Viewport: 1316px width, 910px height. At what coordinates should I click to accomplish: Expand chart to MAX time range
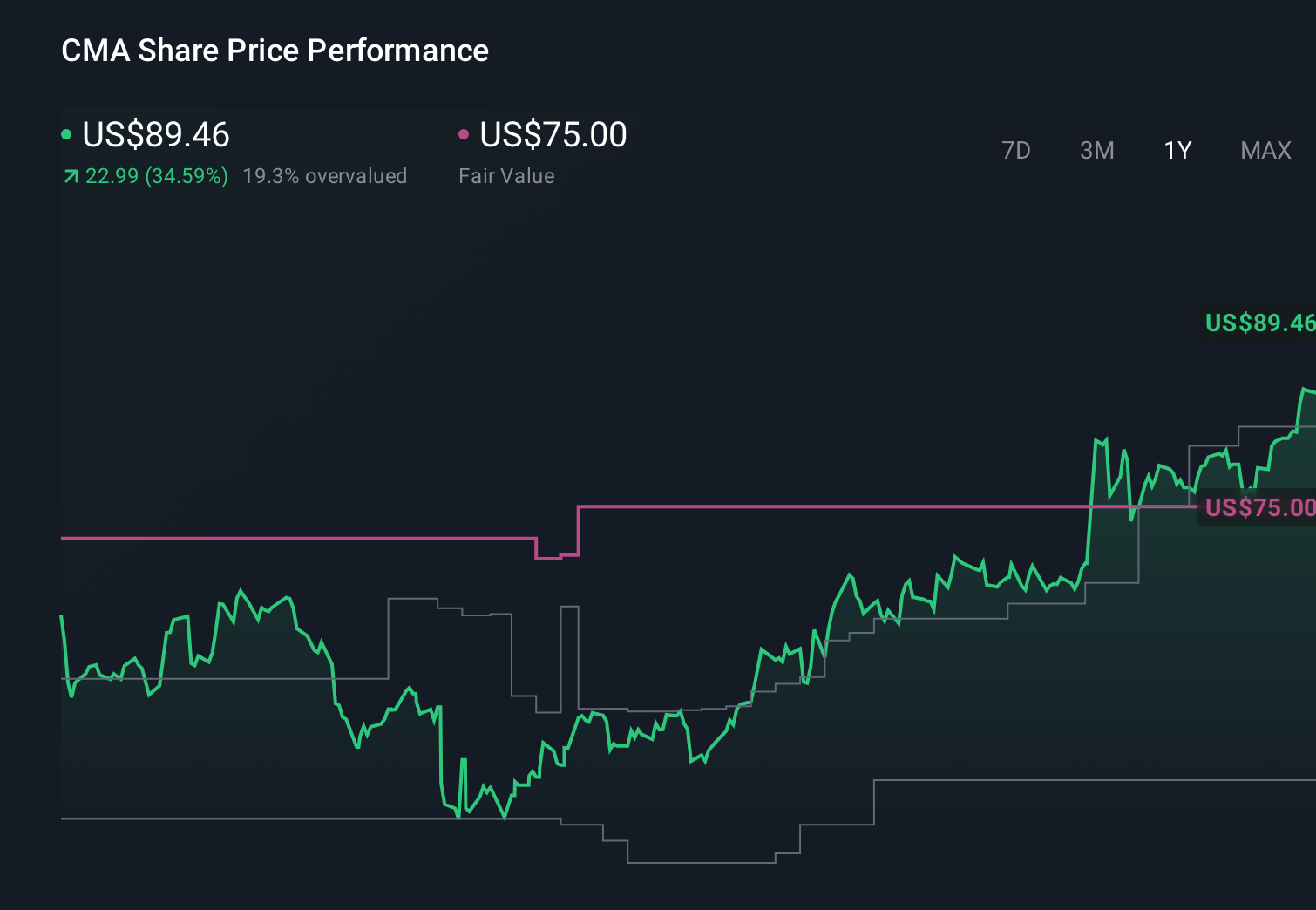(x=1265, y=150)
